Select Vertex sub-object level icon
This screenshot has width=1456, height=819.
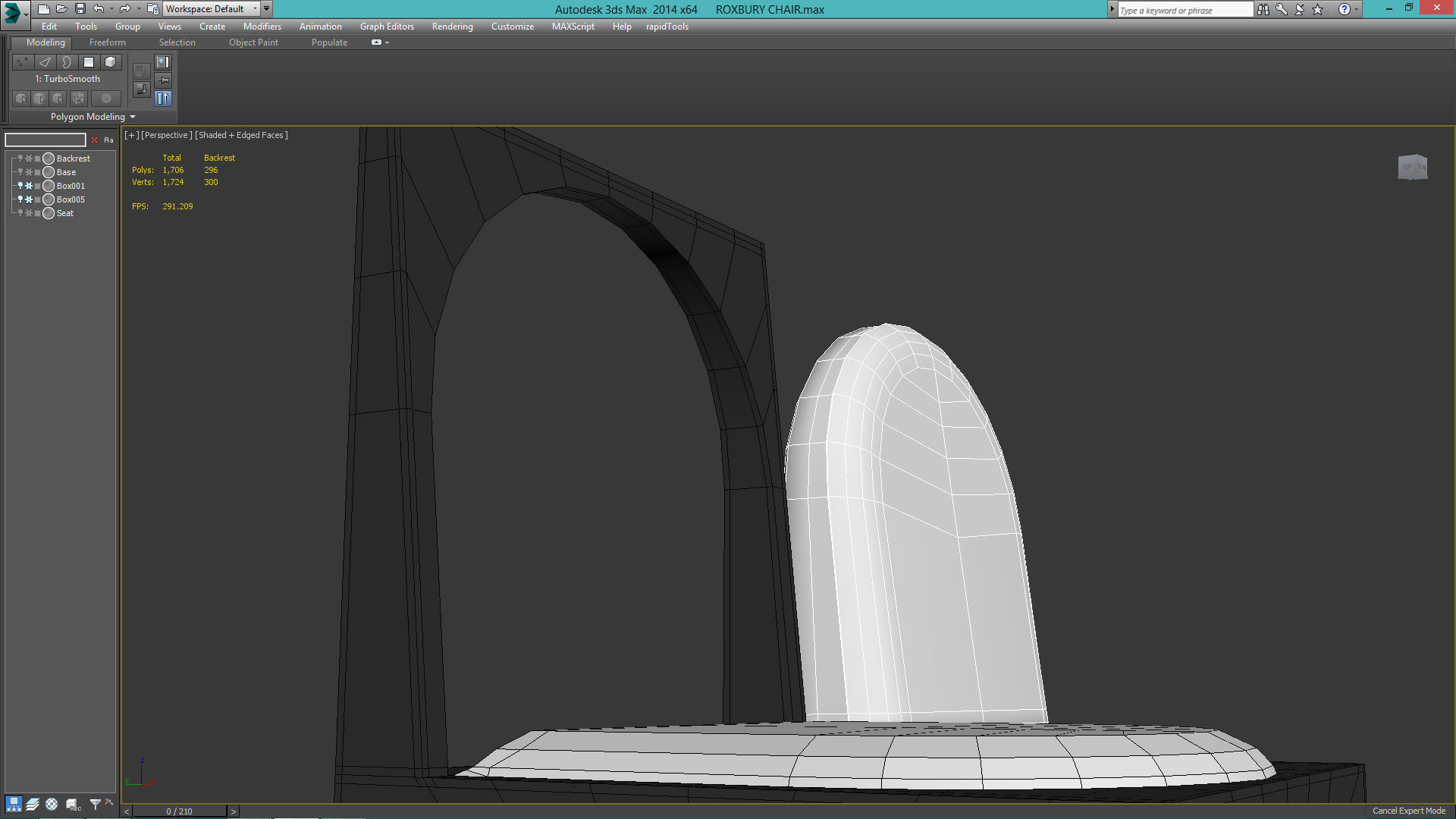click(22, 62)
